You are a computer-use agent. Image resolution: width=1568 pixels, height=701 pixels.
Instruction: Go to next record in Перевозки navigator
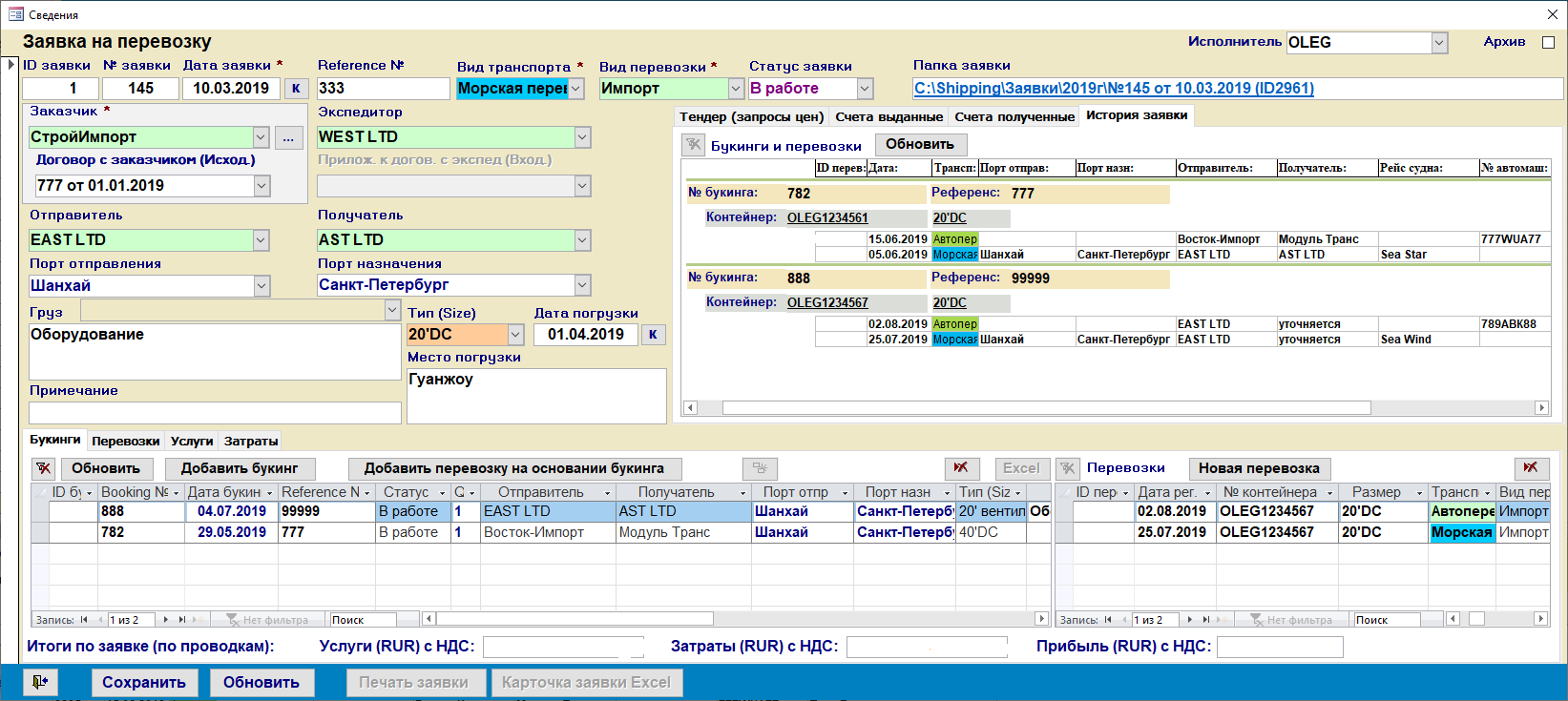point(1190,620)
